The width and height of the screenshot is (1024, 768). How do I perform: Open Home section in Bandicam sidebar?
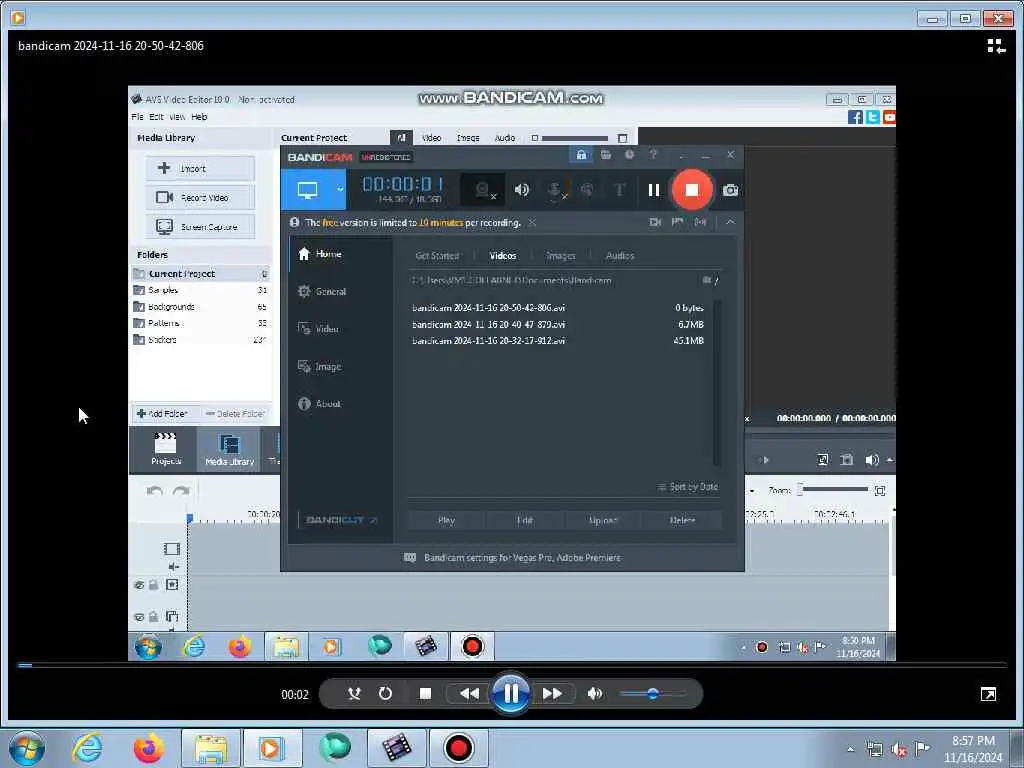coord(320,254)
